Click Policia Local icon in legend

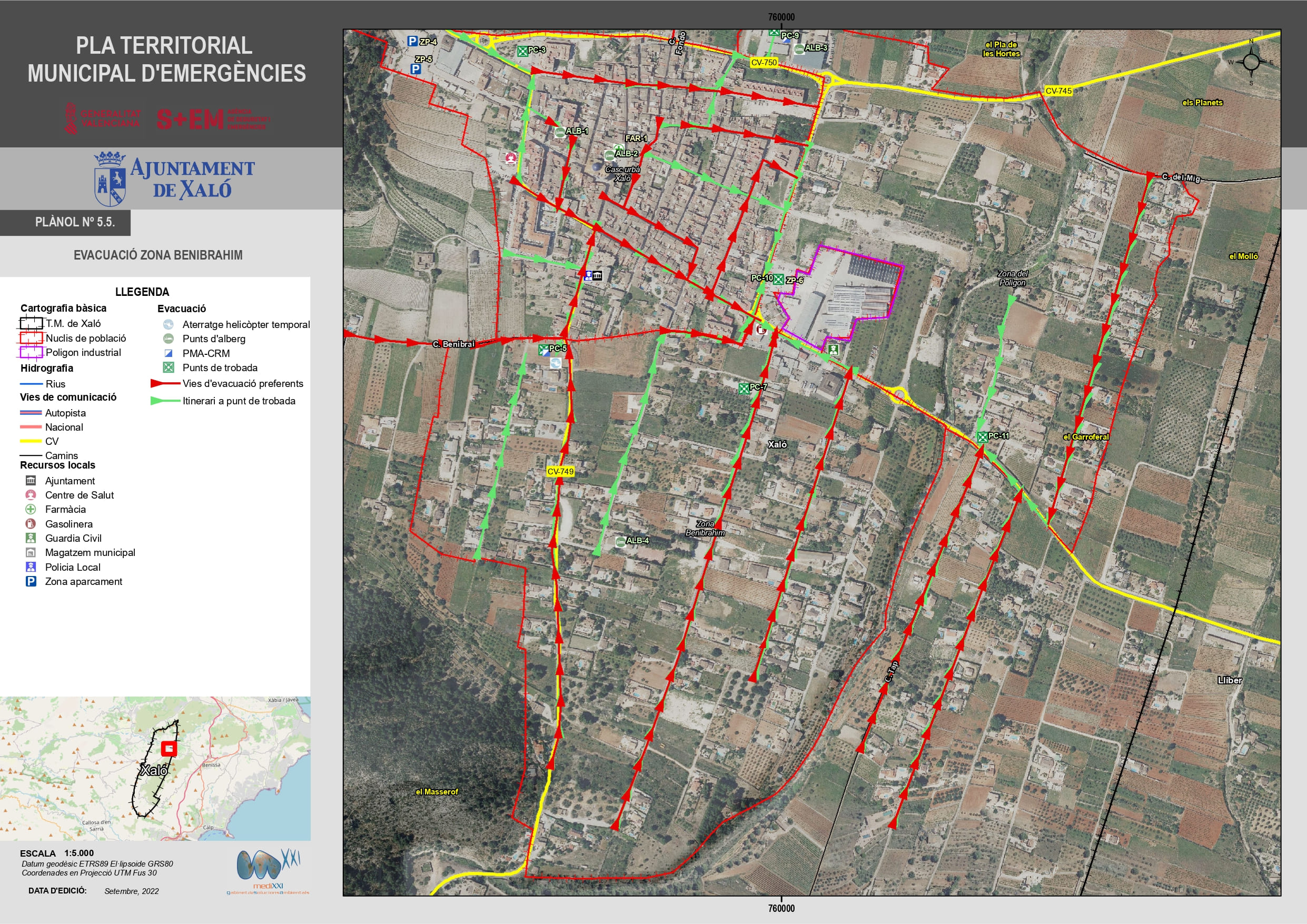(x=31, y=567)
